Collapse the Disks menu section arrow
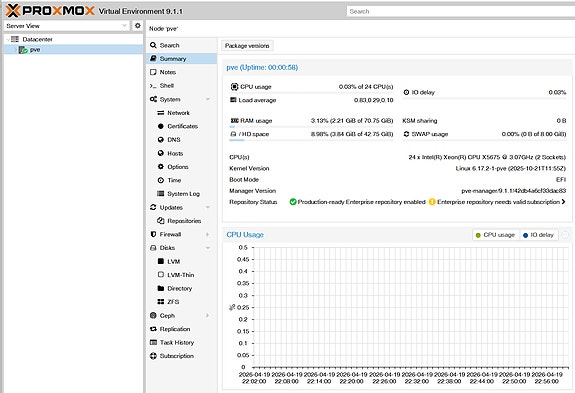This screenshot has height=393, width=575. [x=208, y=248]
